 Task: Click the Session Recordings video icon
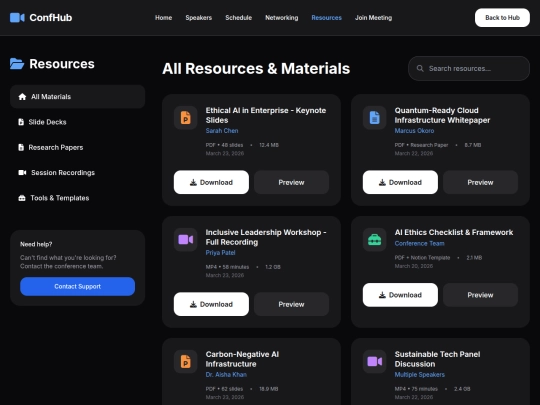[22, 173]
